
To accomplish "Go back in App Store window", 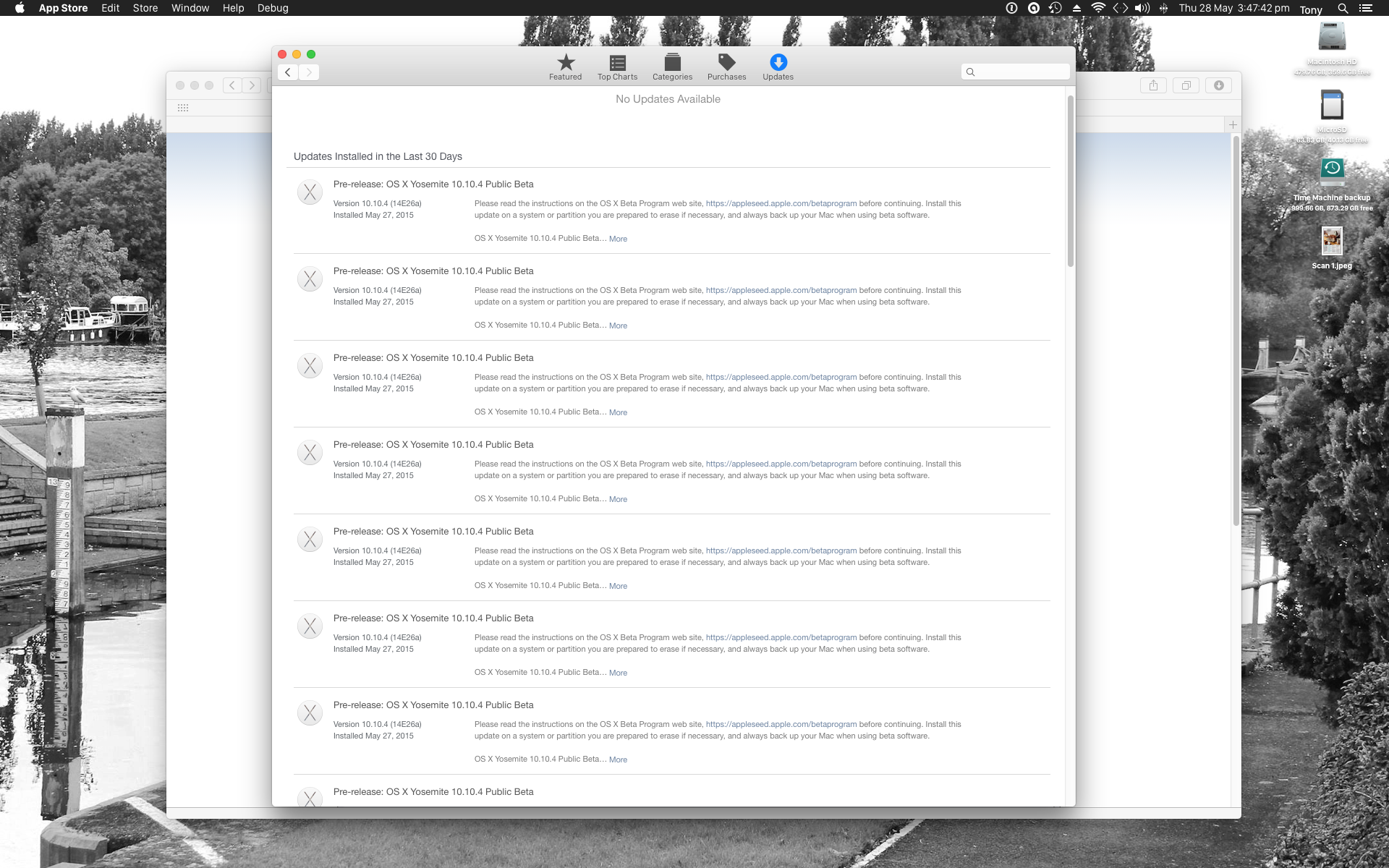I will 288,72.
